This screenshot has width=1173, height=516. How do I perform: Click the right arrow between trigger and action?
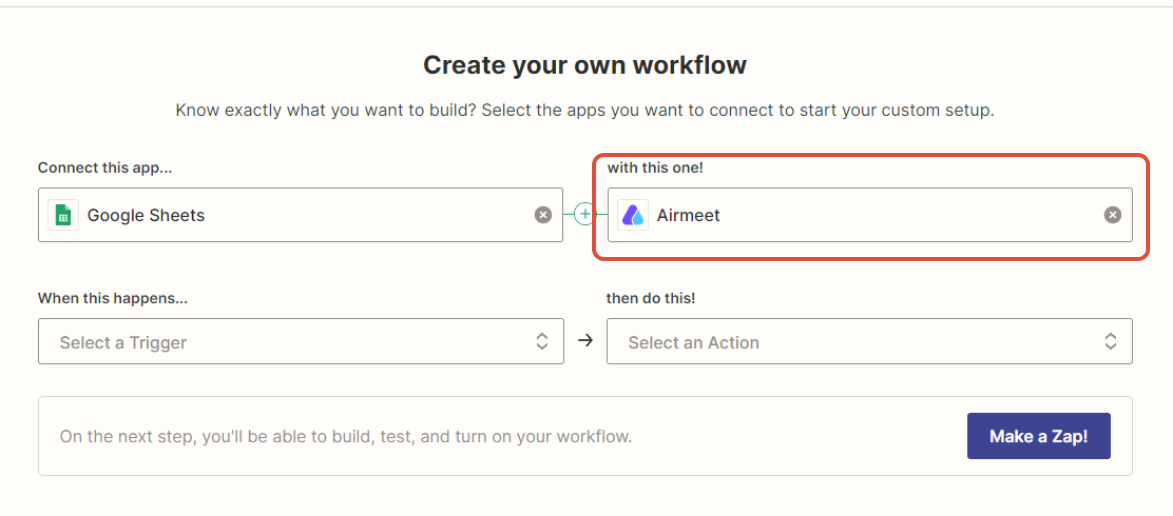(x=586, y=341)
